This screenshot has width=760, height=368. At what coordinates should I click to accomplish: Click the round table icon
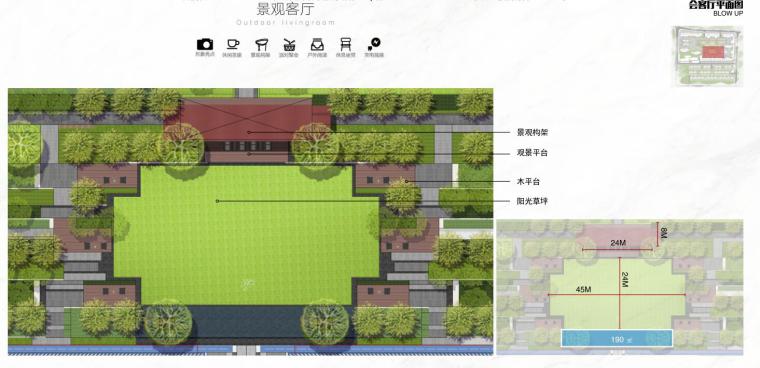261,45
